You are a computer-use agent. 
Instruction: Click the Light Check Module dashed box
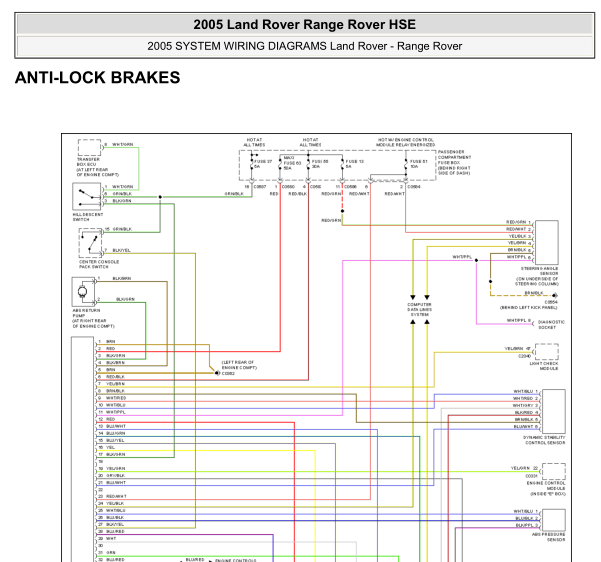click(547, 352)
